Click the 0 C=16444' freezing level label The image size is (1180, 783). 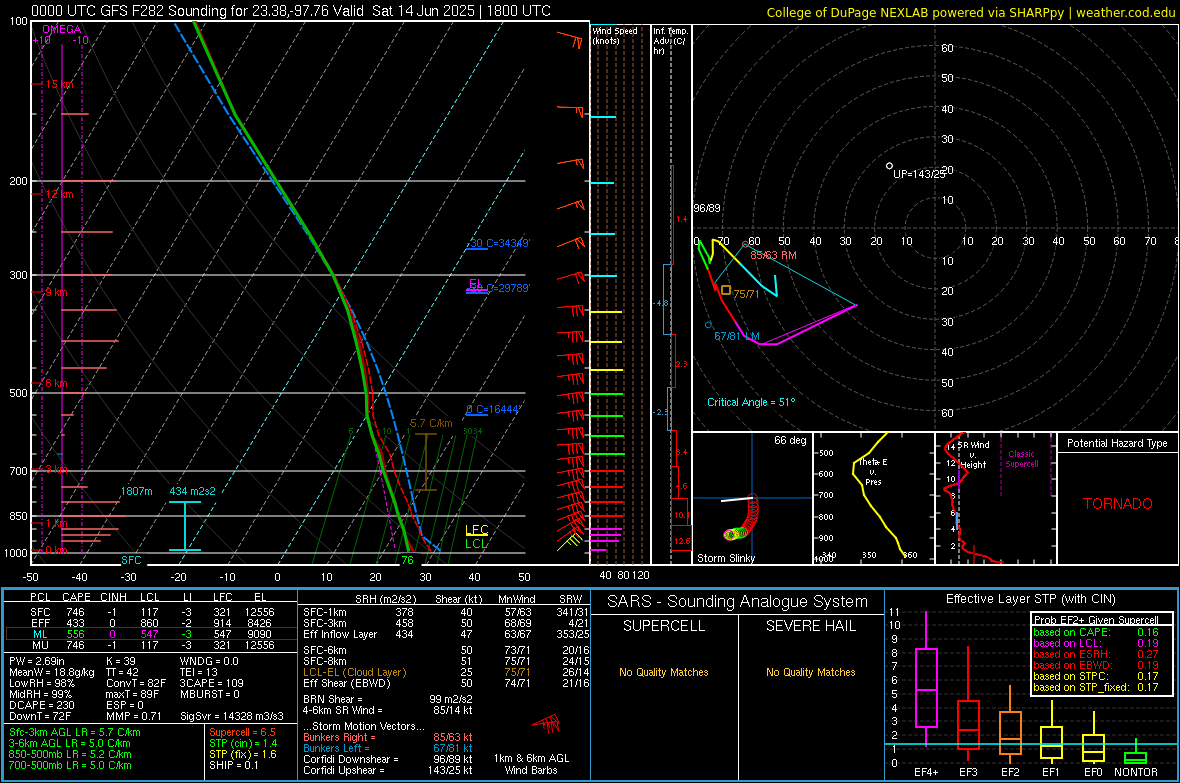493,410
